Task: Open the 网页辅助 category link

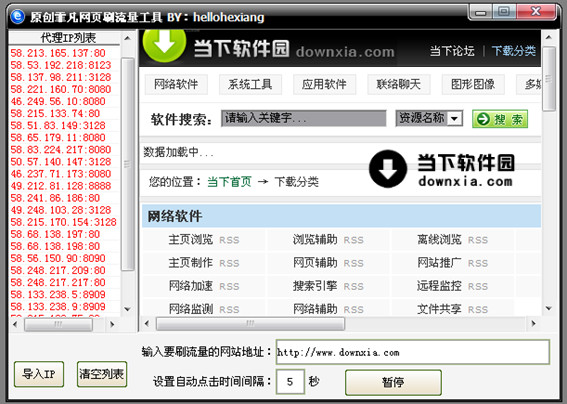Action: tap(315, 263)
